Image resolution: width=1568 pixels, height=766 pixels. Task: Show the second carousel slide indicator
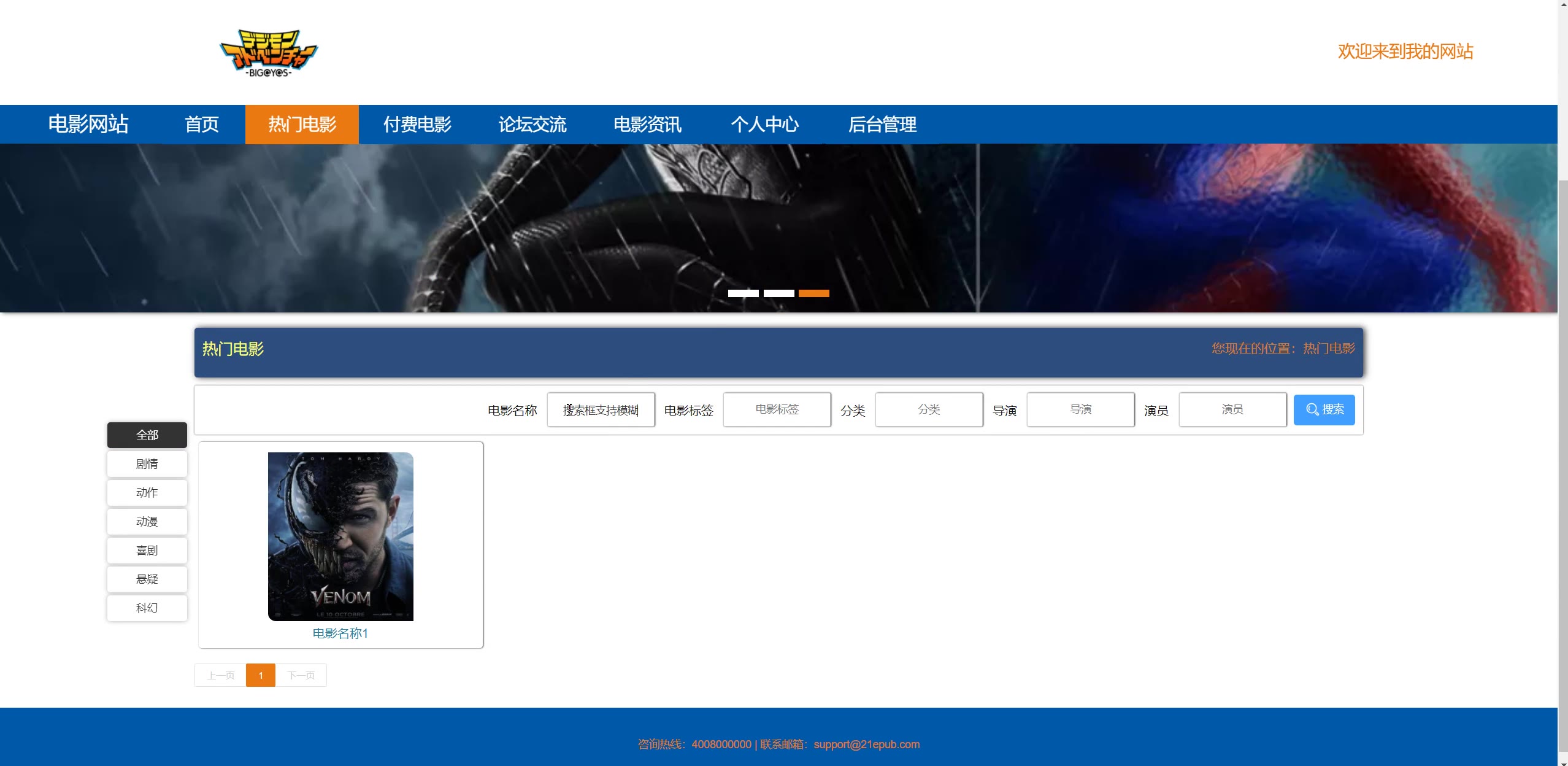778,293
